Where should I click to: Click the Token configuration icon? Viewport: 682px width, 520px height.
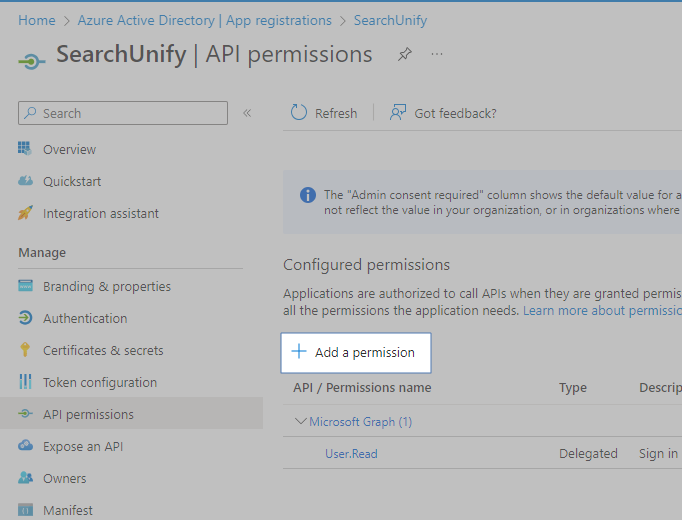[26, 382]
